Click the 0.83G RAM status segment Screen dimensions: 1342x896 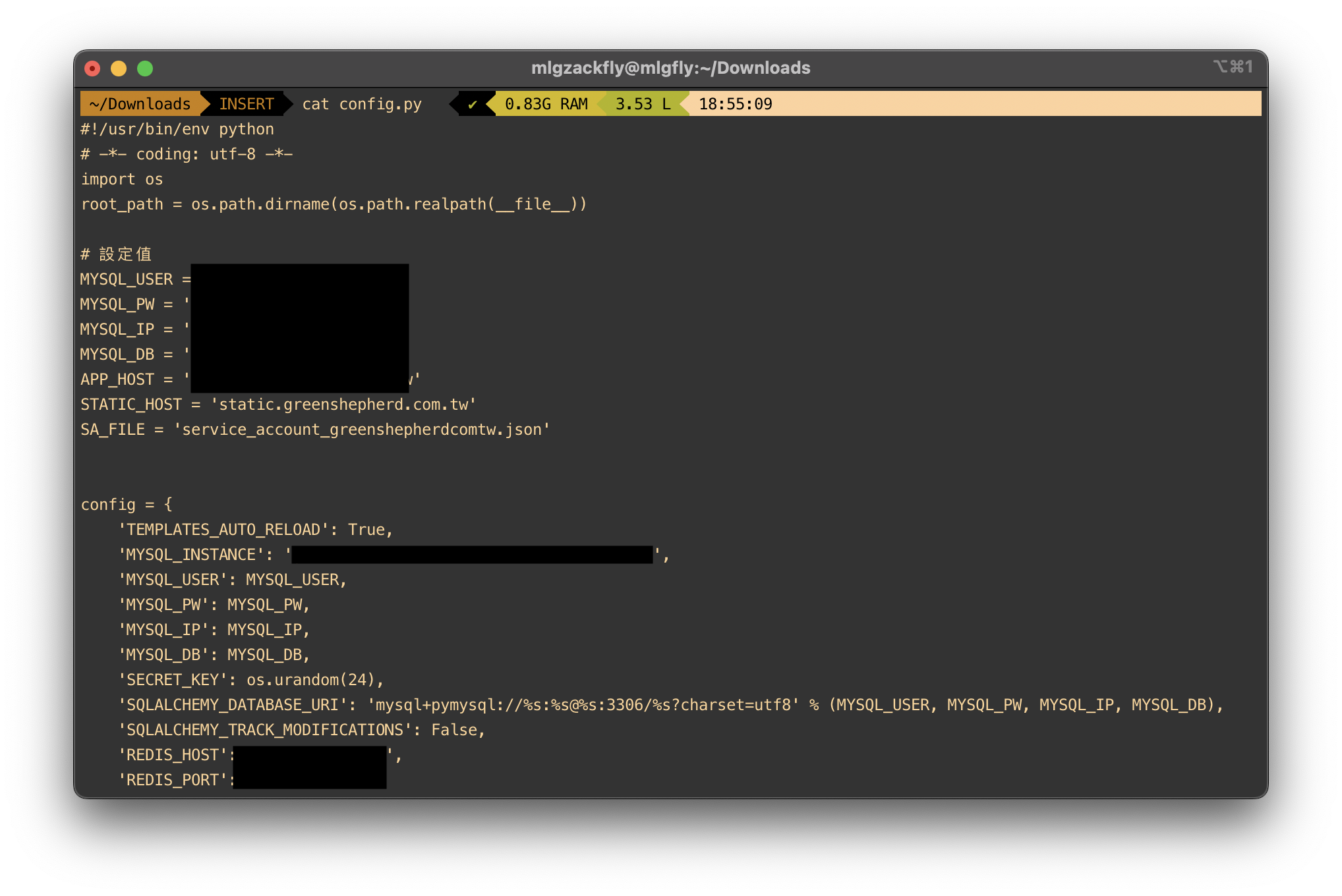[x=546, y=104]
